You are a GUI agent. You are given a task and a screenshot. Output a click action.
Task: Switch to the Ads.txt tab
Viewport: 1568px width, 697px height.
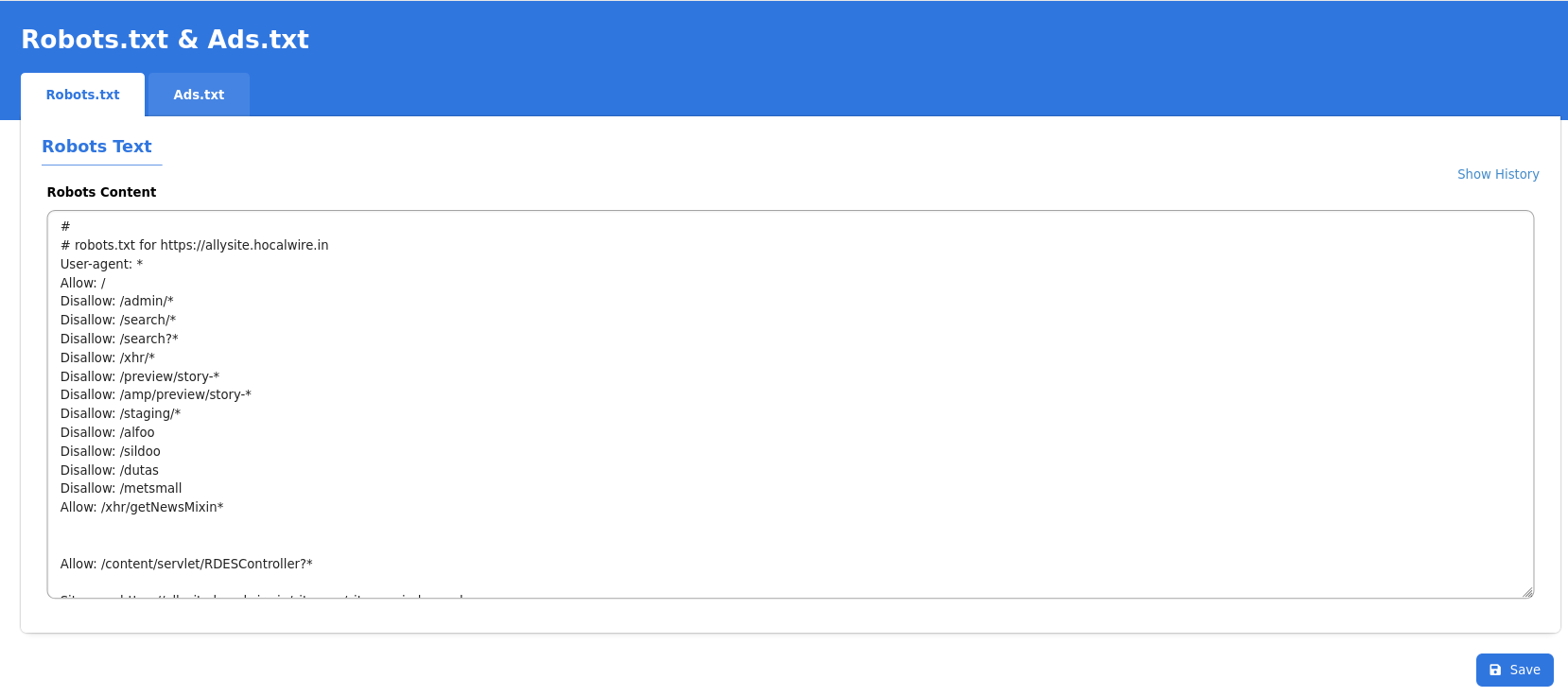pos(199,95)
